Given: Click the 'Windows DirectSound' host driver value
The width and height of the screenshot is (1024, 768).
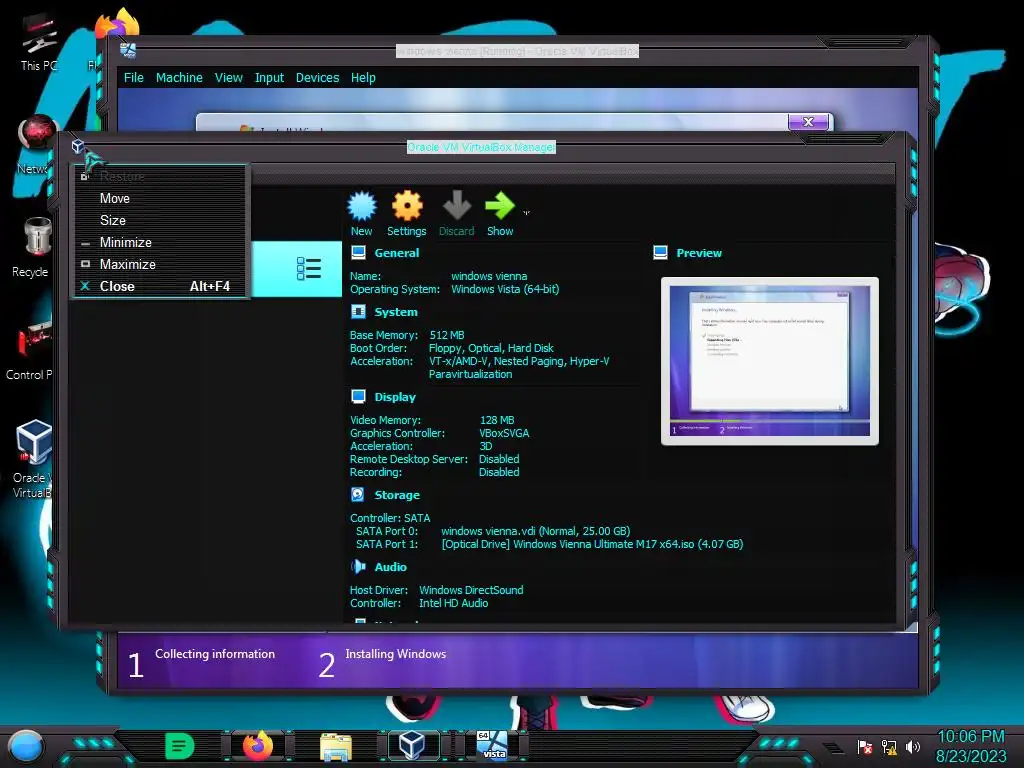Looking at the screenshot, I should coord(471,590).
